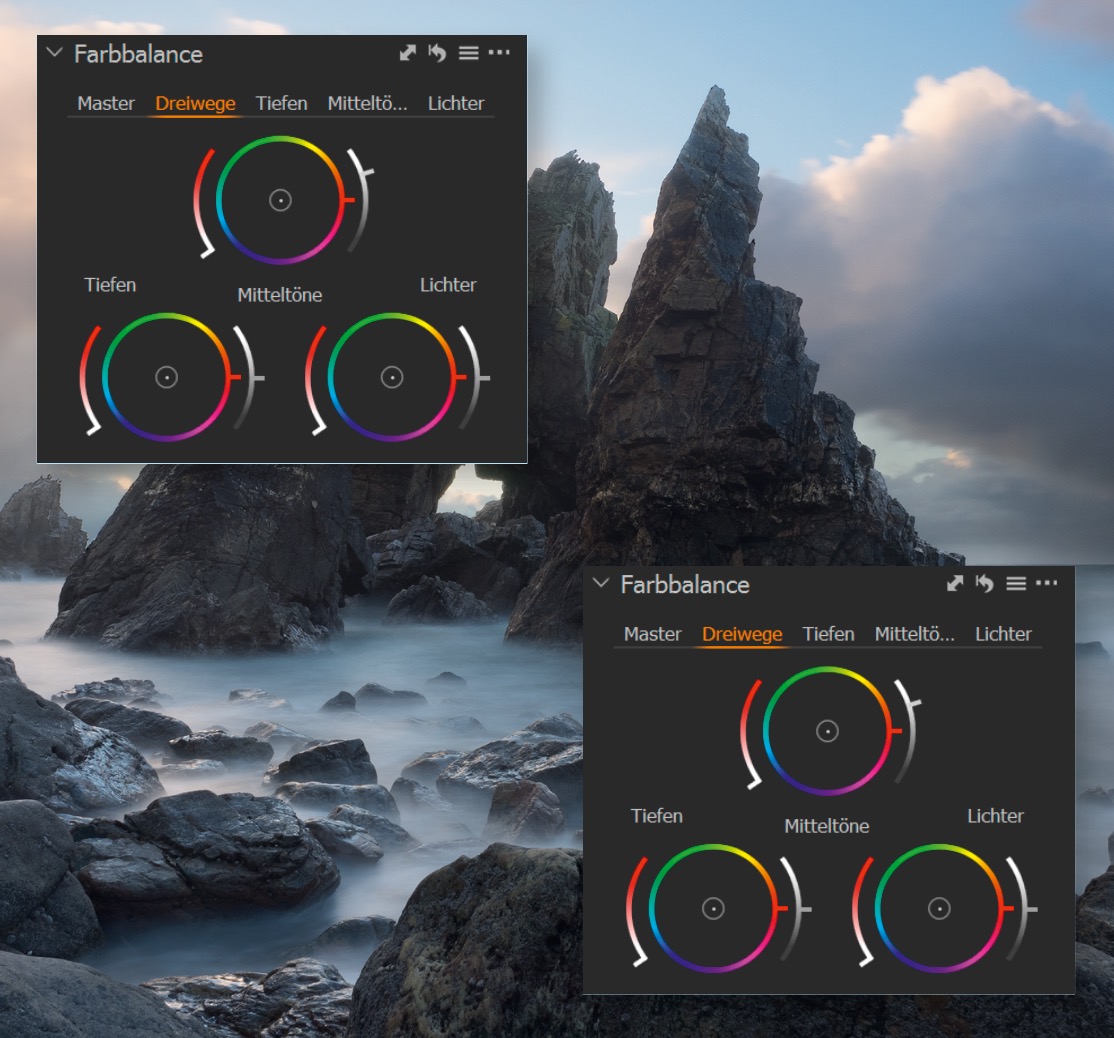Collapse the lower Farbbalance panel with its chevron
Screen dimensions: 1114x1038
coord(601,584)
